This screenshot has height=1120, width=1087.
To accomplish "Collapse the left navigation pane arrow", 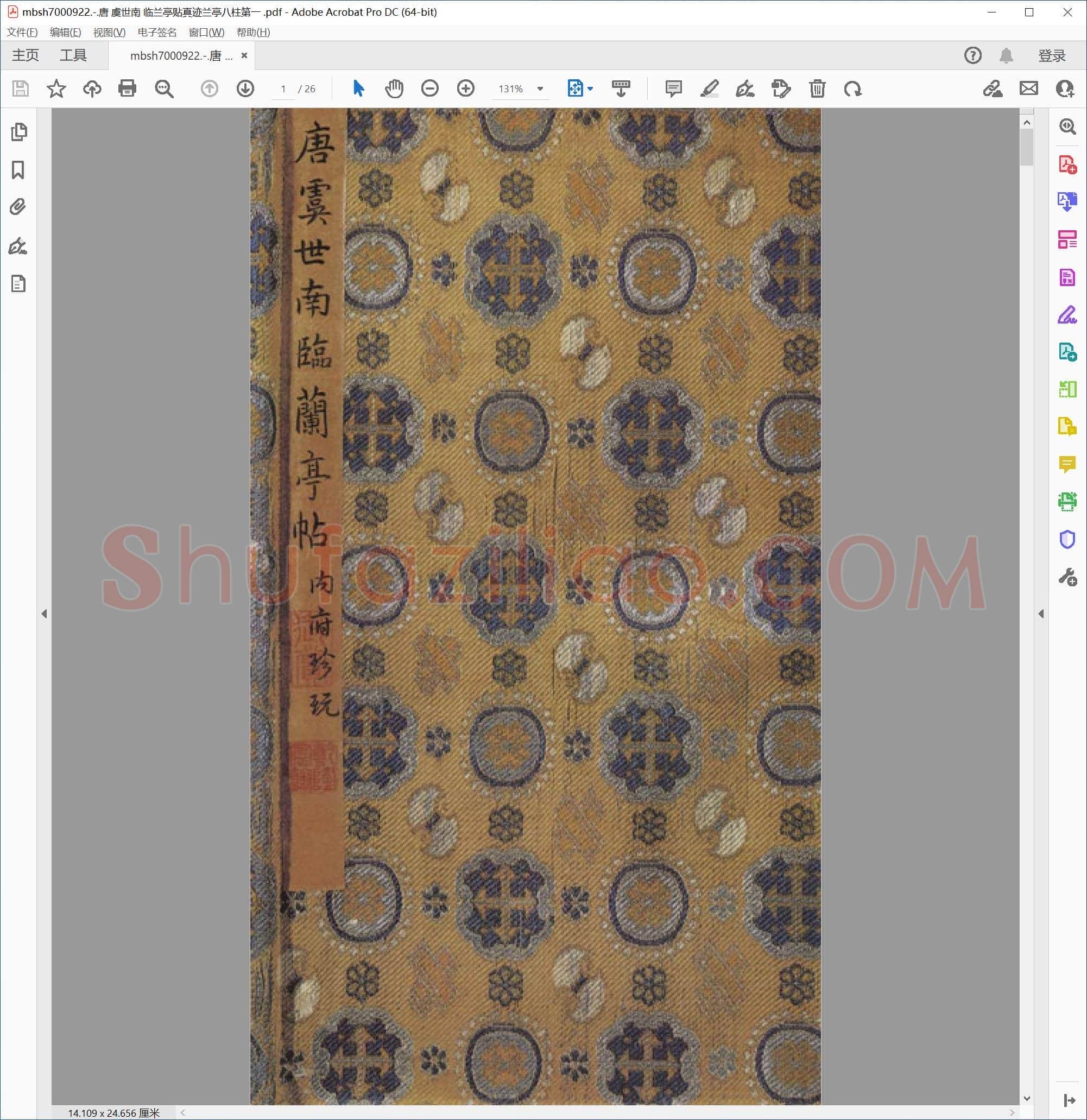I will pos(44,613).
